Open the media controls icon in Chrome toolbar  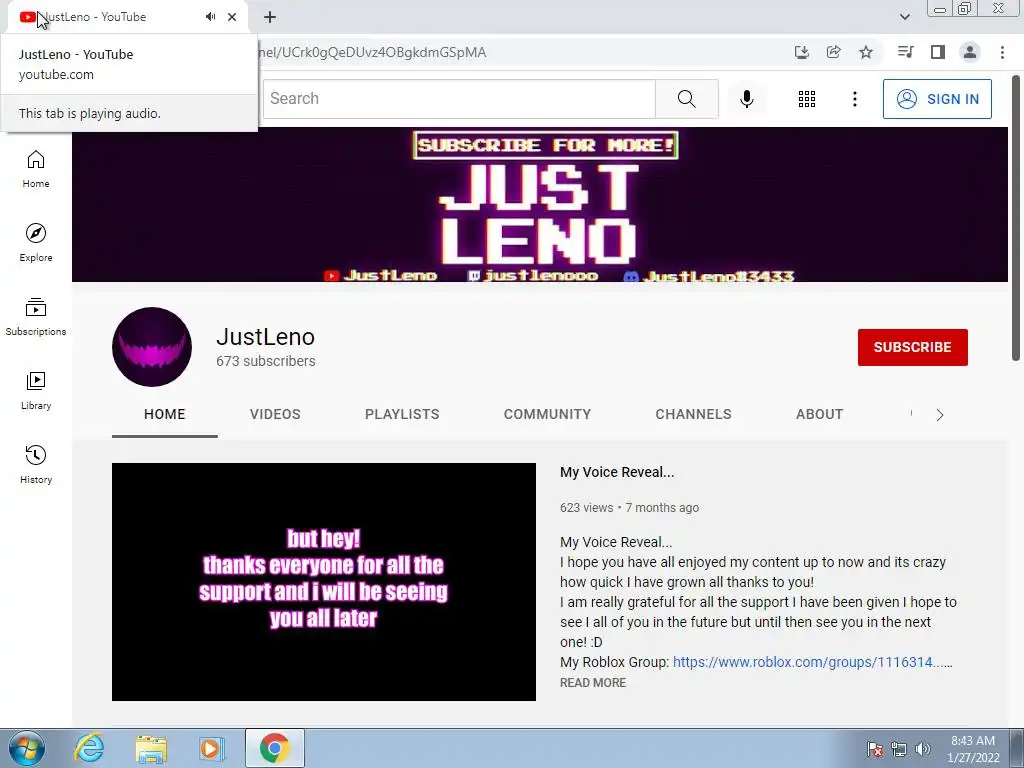pos(905,52)
